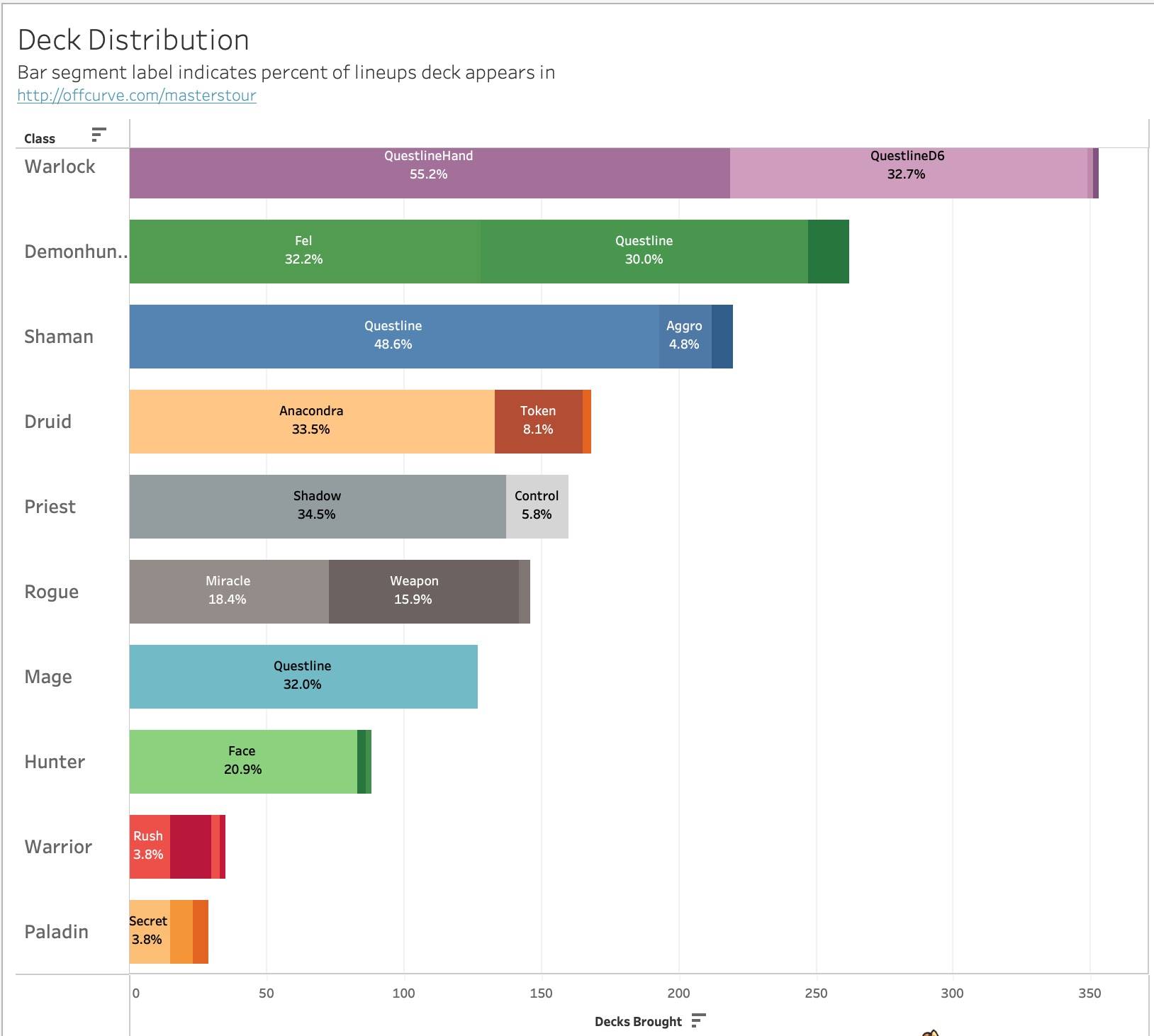Viewport: 1154px width, 1036px height.
Task: Click the Druid Anacondra 33.5% bar
Action: click(x=311, y=422)
